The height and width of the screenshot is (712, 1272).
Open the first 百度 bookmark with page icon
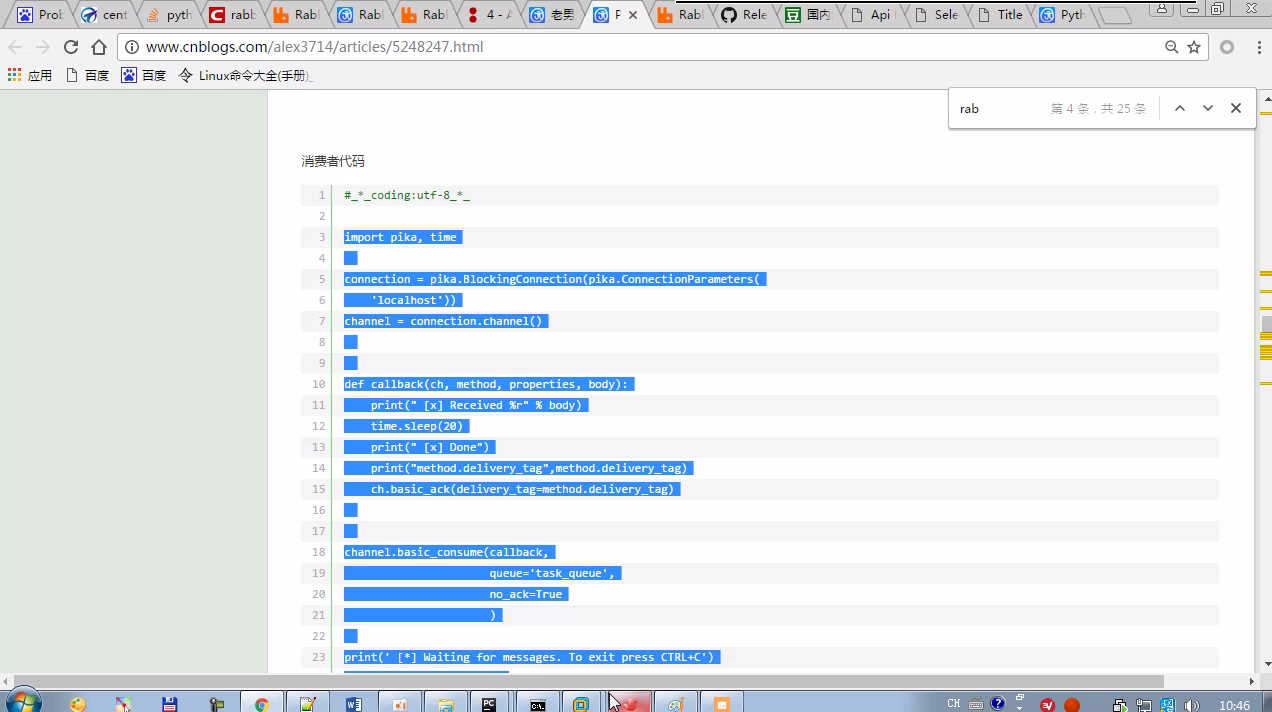87,75
